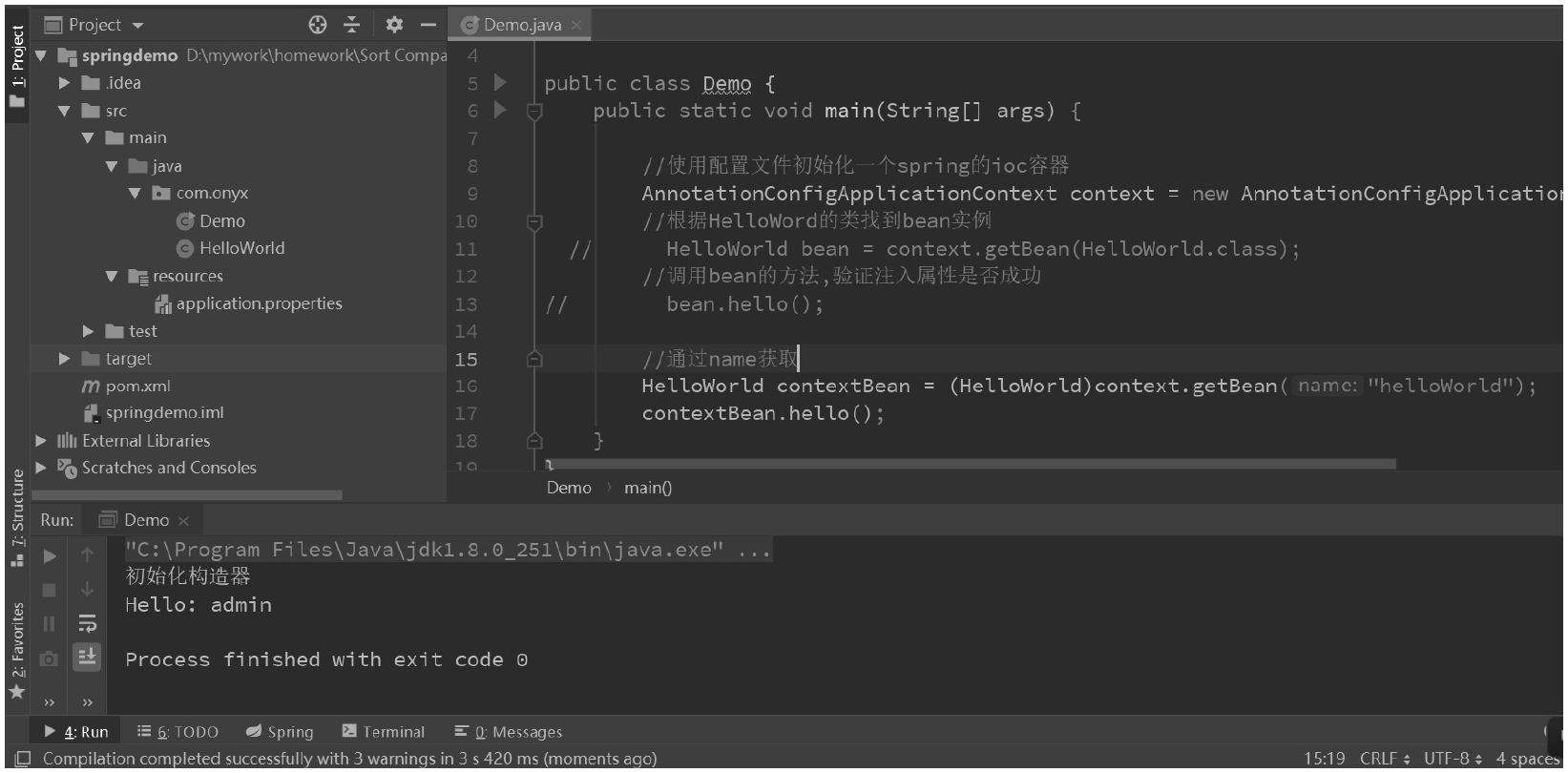
Task: Toggle soft-wrap in console
Action: pyautogui.click(x=87, y=624)
